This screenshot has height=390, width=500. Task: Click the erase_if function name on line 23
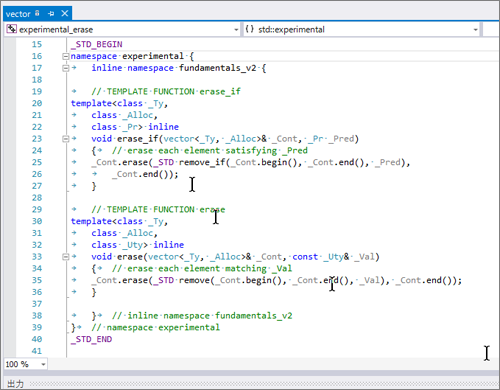coord(137,139)
